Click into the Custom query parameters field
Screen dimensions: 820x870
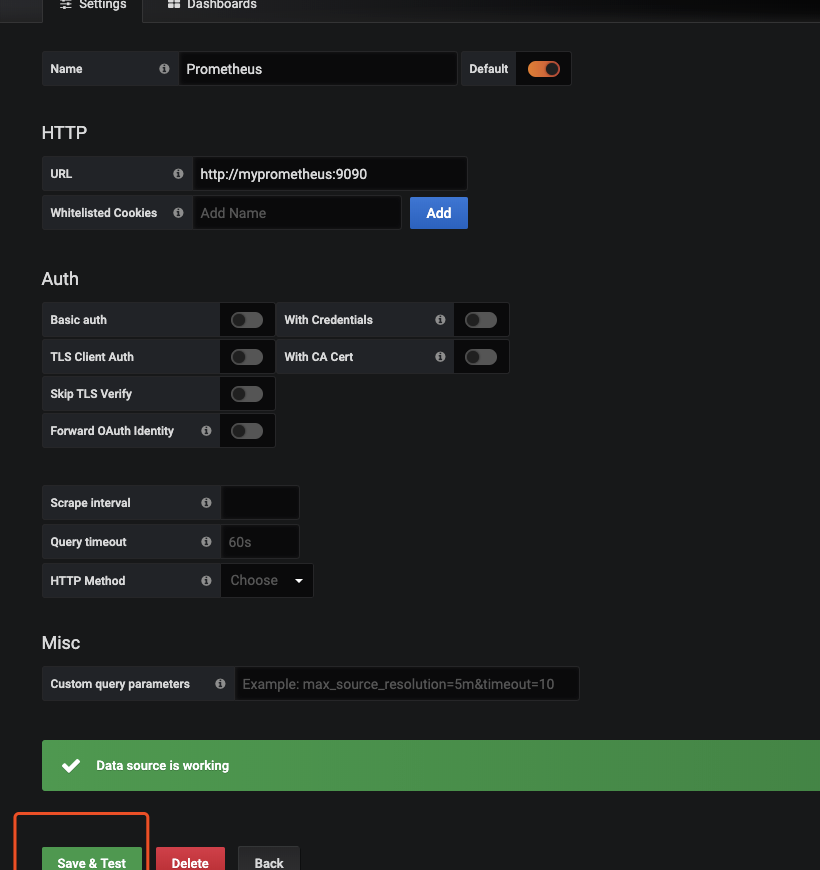click(x=406, y=685)
